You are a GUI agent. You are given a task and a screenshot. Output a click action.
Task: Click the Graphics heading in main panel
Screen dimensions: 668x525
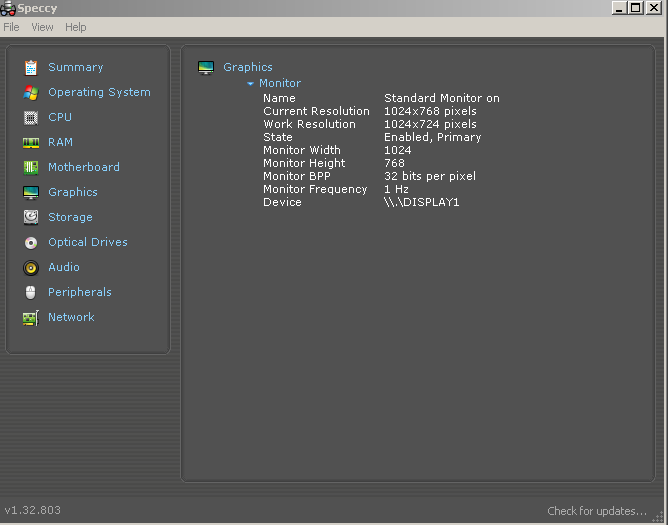click(x=248, y=67)
